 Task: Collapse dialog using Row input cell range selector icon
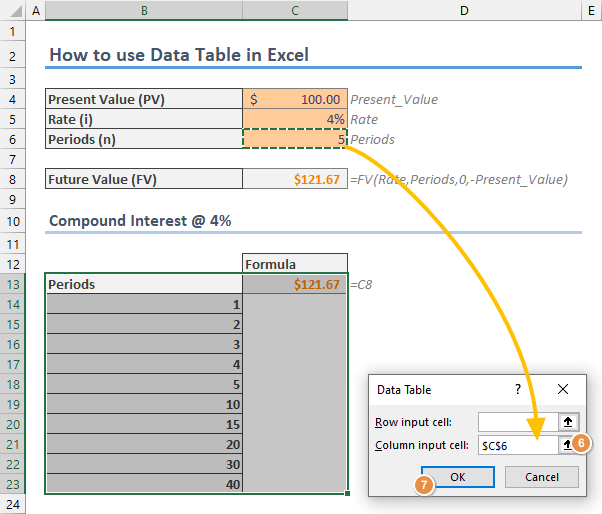(x=568, y=422)
